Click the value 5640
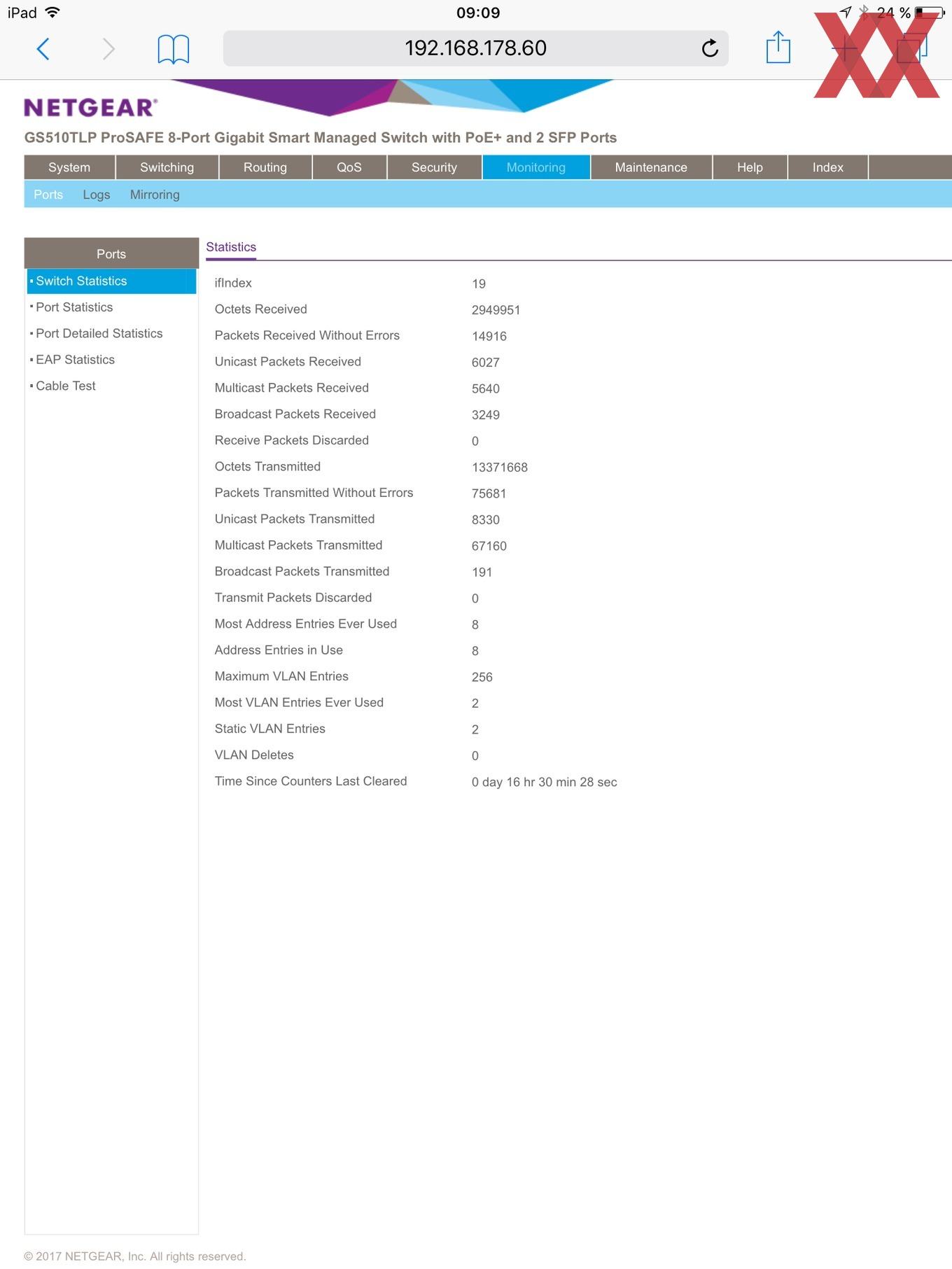This screenshot has width=952, height=1269. tap(485, 388)
